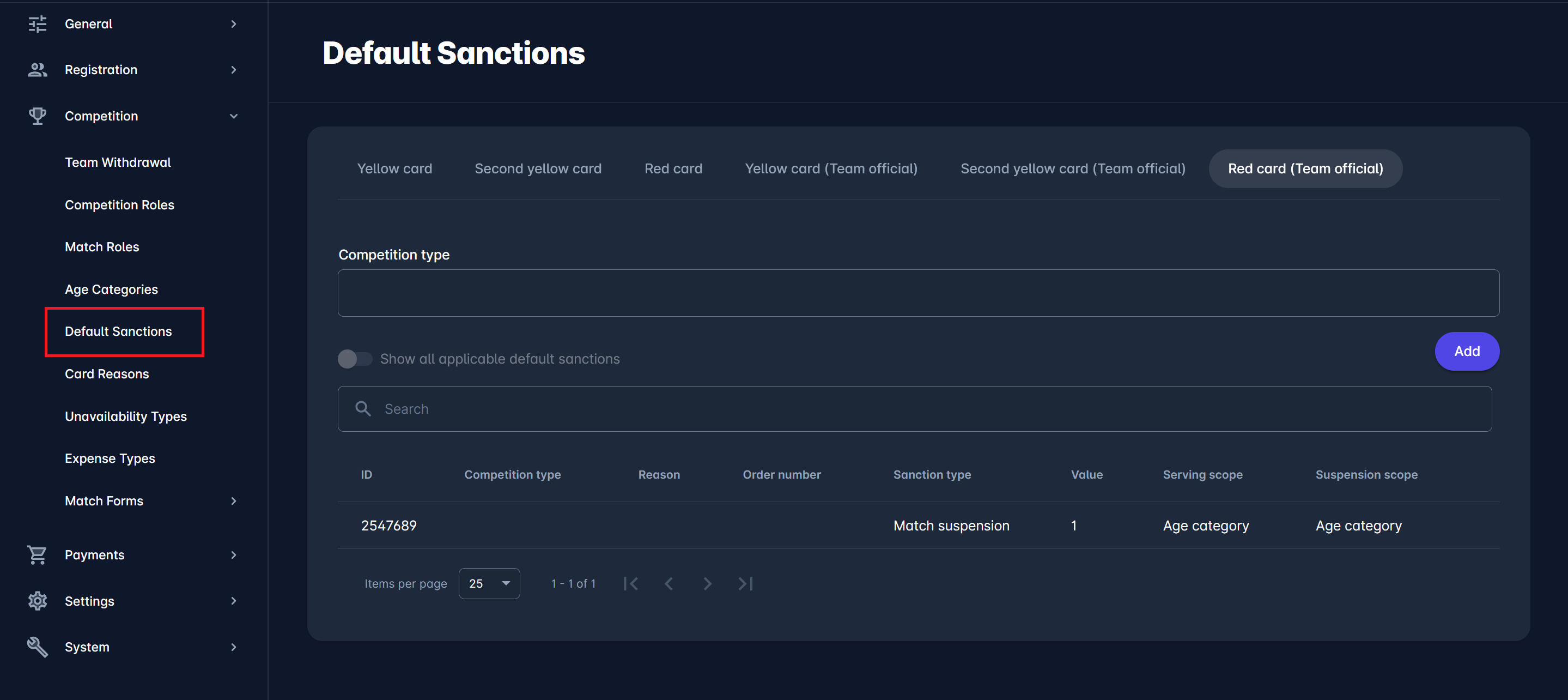The height and width of the screenshot is (700, 1568).
Task: Click the Payments shopping cart icon
Action: tap(37, 555)
